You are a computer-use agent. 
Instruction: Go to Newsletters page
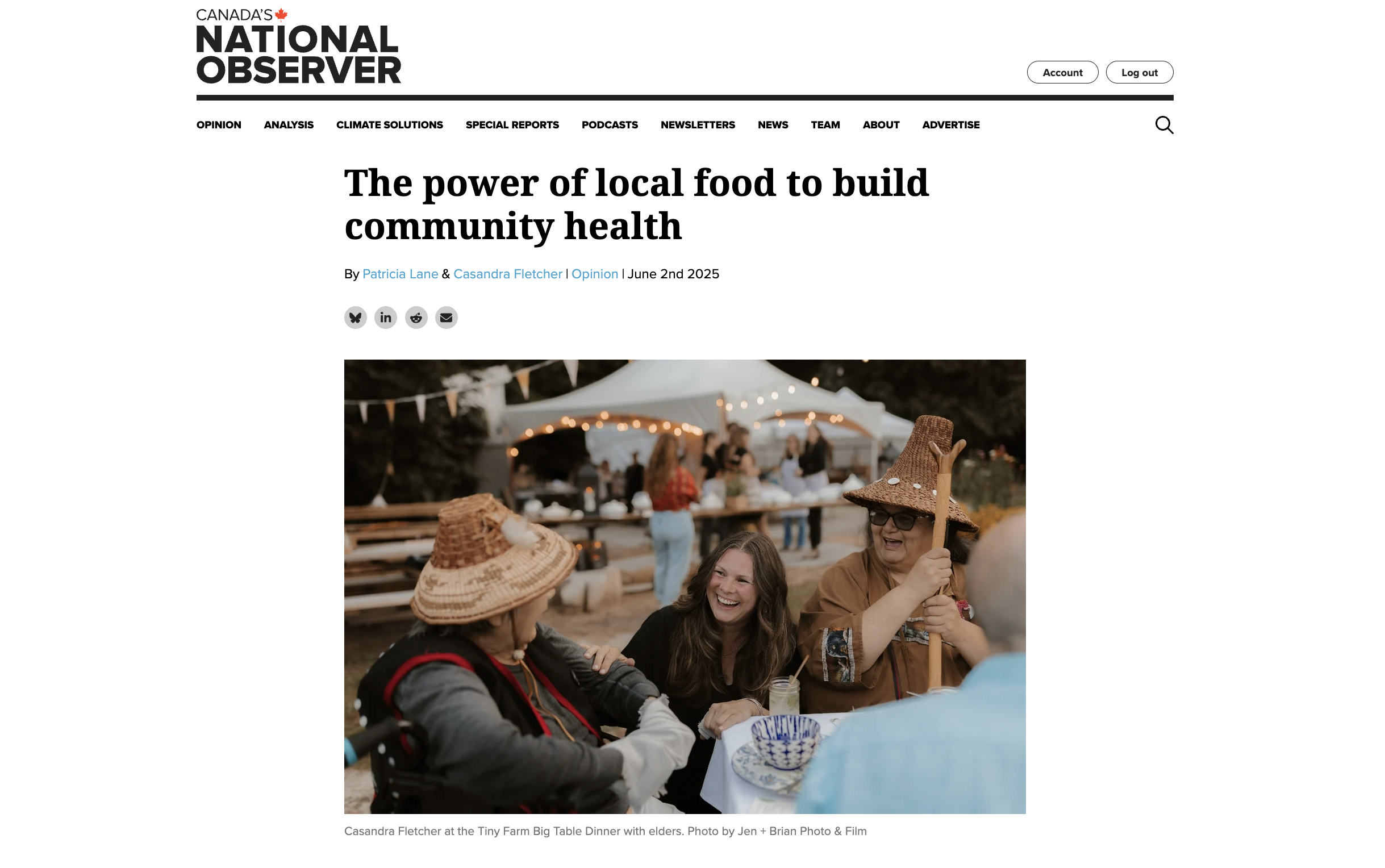coord(698,125)
